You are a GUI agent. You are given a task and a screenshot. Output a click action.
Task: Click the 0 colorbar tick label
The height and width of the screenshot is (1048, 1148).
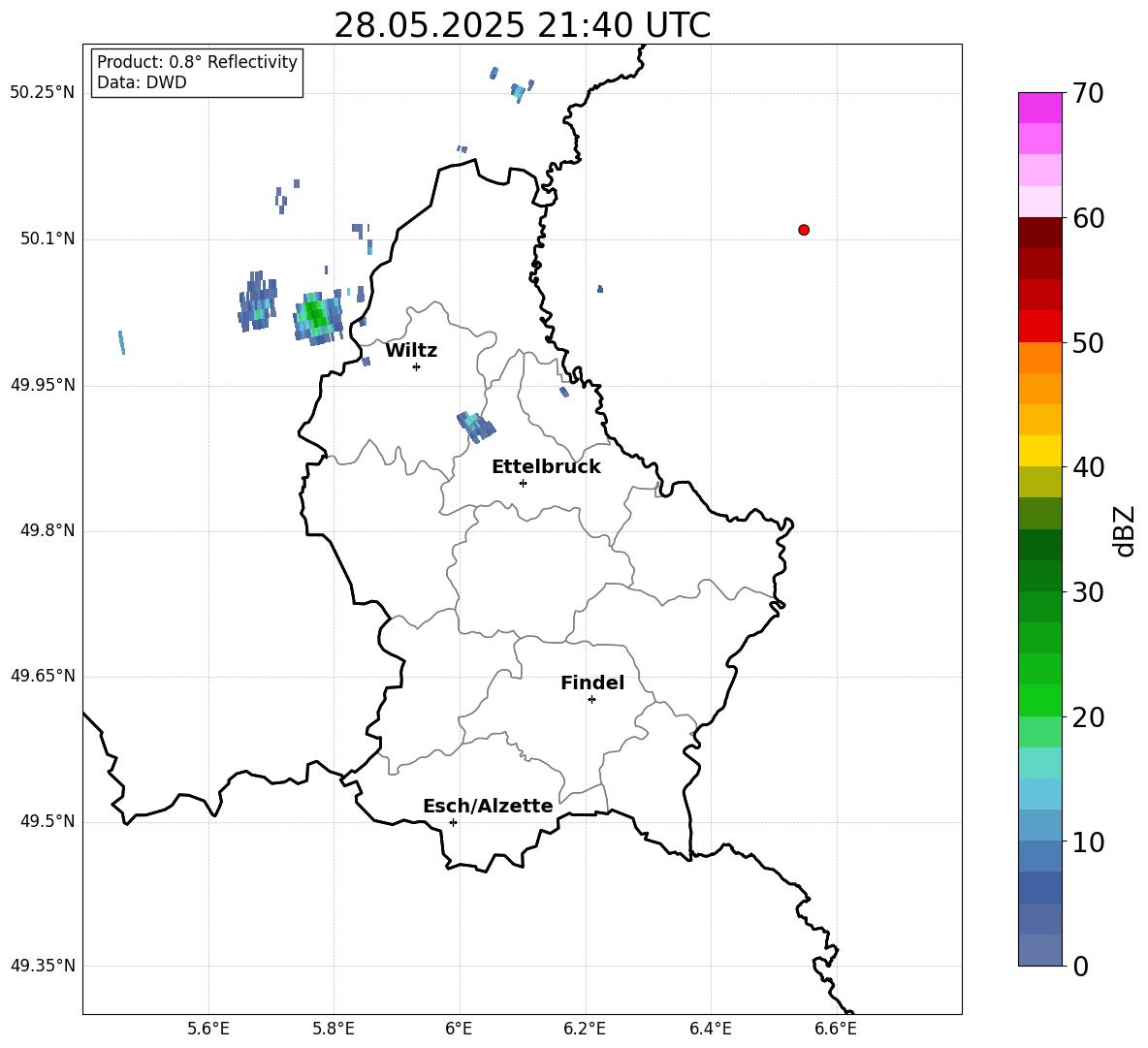tap(1080, 966)
